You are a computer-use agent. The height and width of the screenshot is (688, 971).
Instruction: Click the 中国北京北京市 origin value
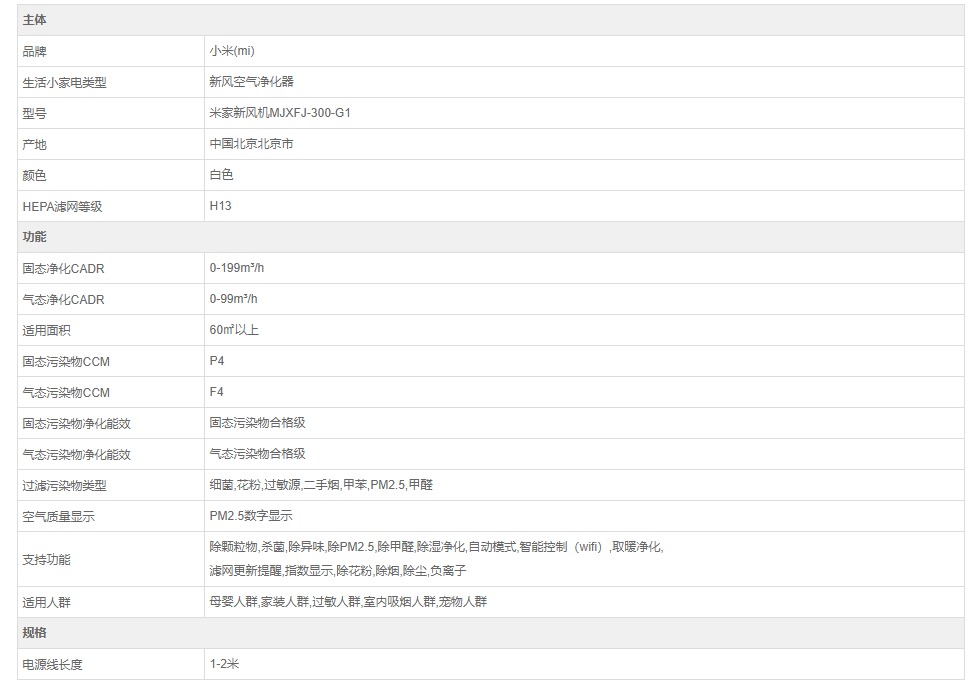[x=251, y=144]
